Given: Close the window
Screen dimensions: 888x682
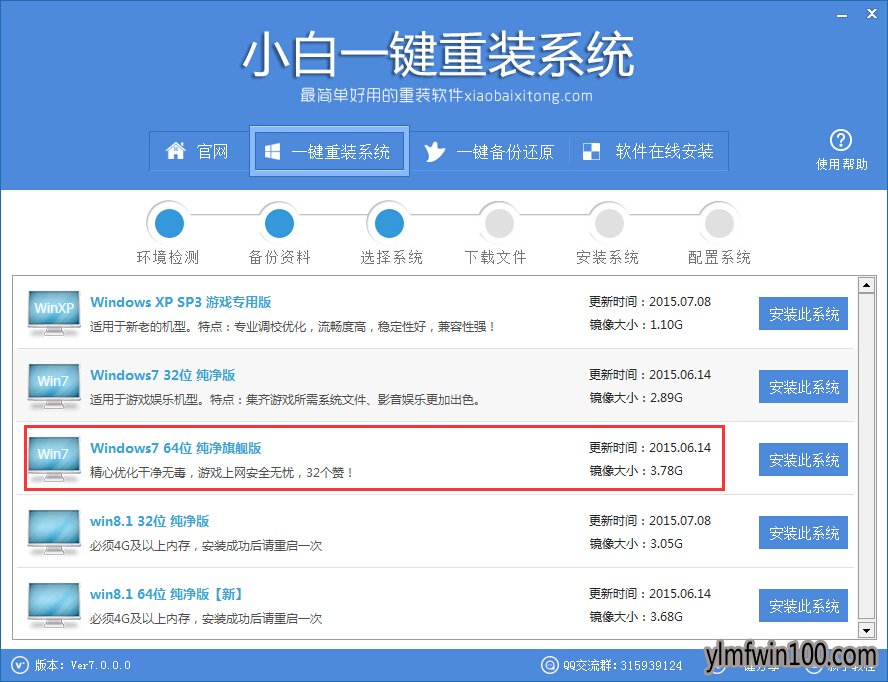Looking at the screenshot, I should (872, 14).
